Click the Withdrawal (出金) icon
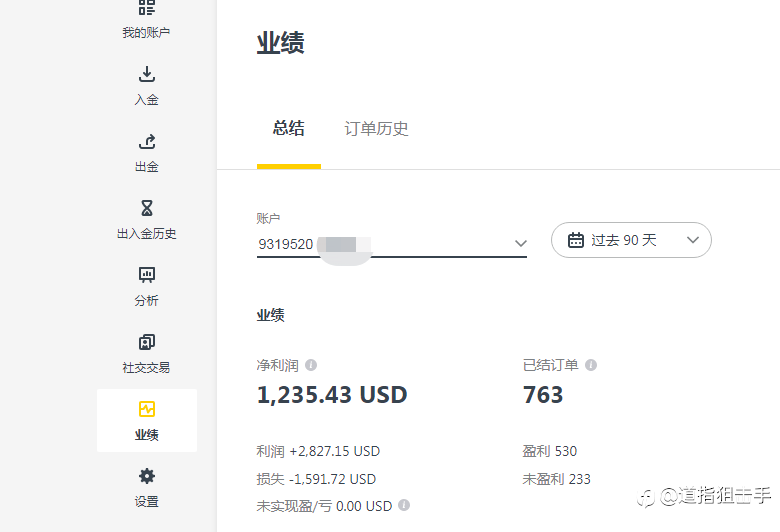The height and width of the screenshot is (532, 780). [147, 141]
